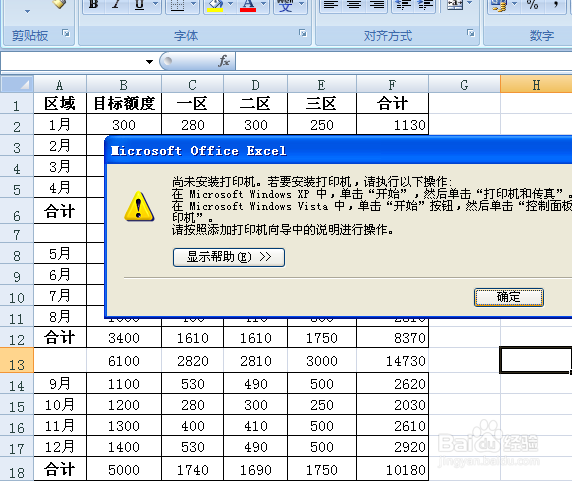The height and width of the screenshot is (481, 572).
Task: Toggle bold formatting
Action: (94, 5)
